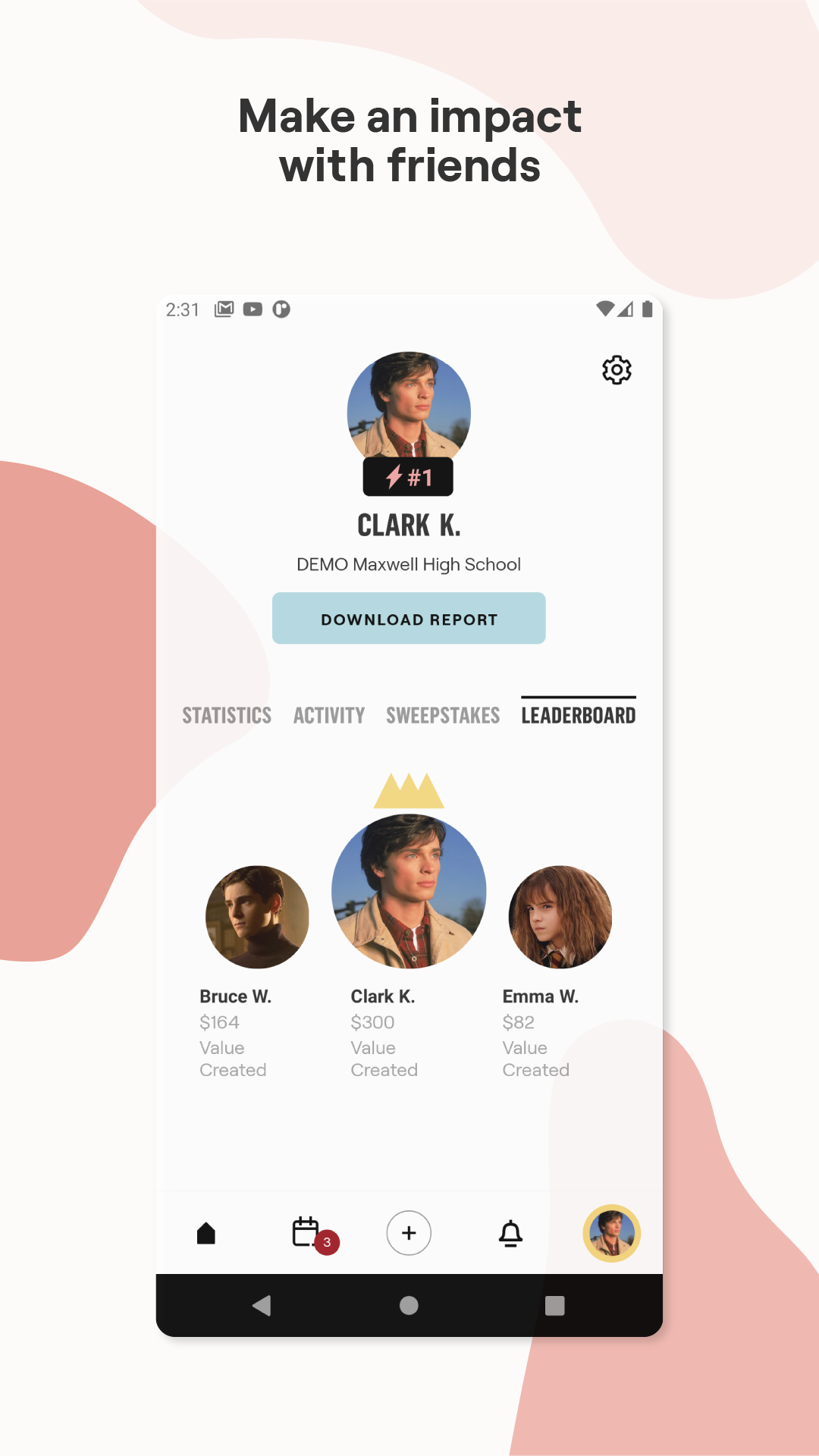Tap Clark K.'s large profile avatar at top

coord(409,409)
